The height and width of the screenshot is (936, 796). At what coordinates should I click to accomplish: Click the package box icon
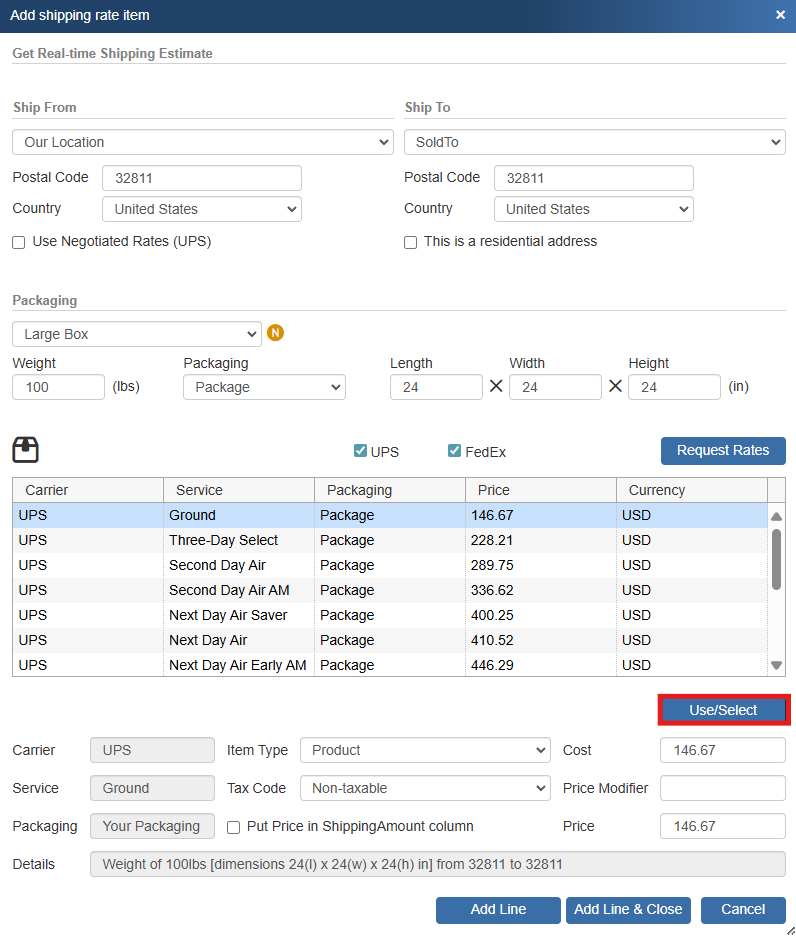[26, 450]
